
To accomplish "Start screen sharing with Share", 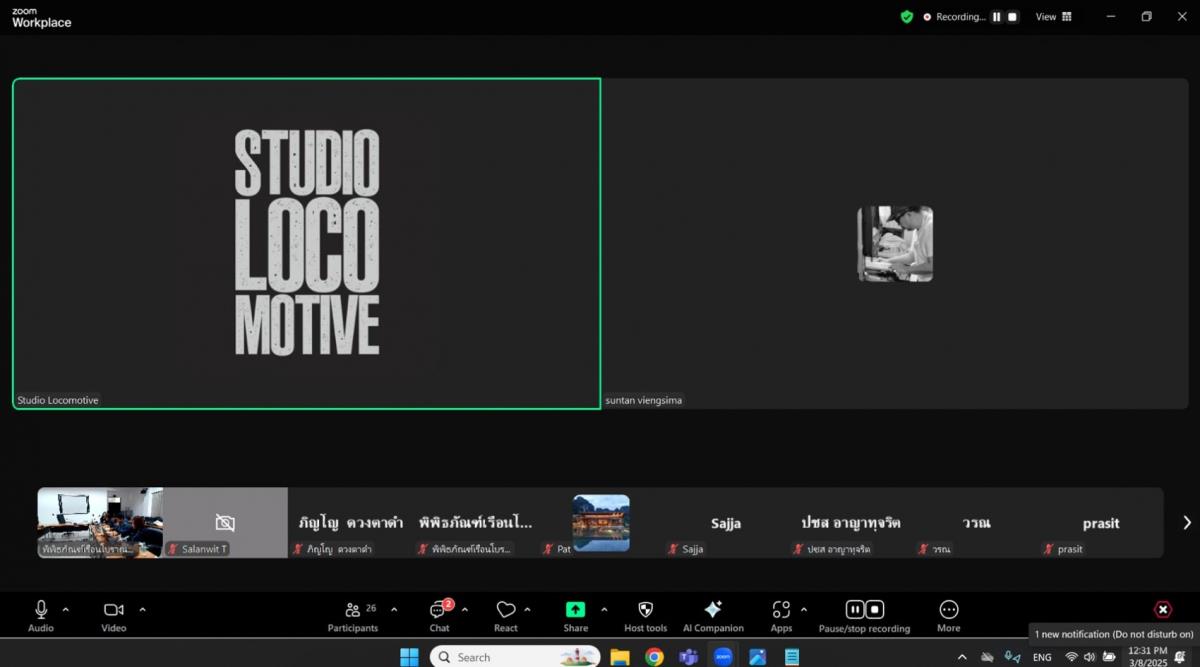I will 575,615.
